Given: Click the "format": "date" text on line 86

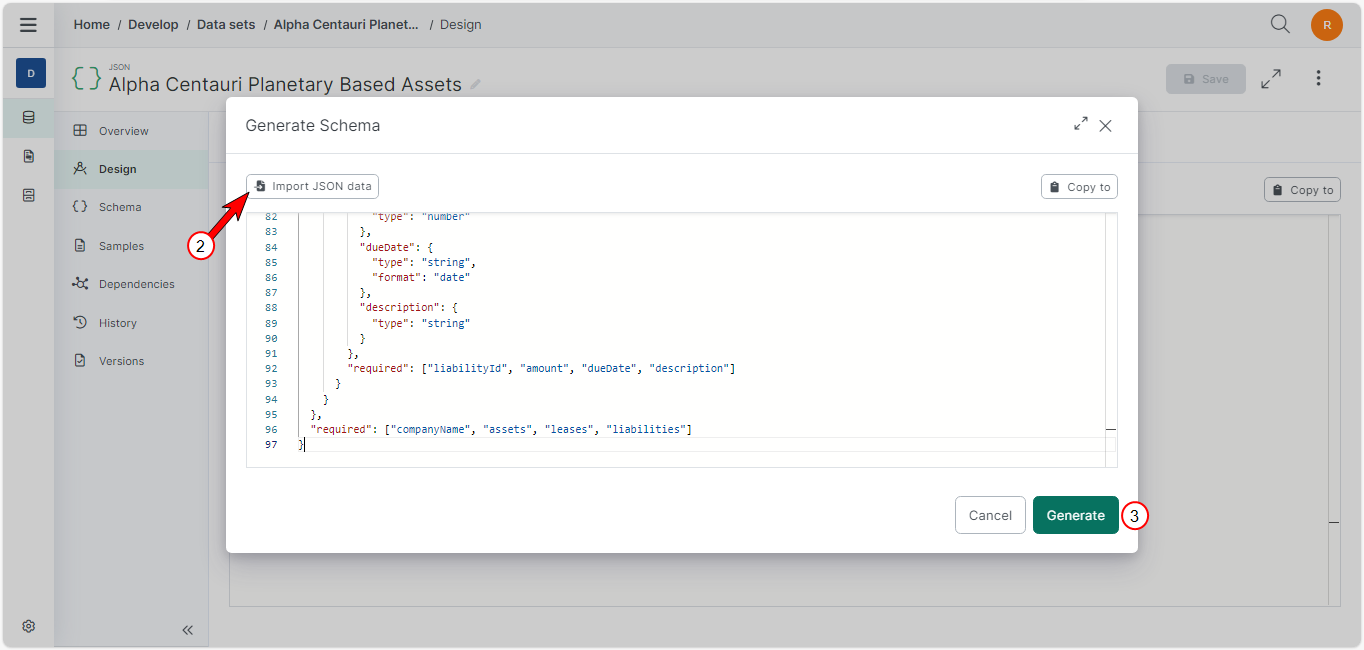Looking at the screenshot, I should (421, 277).
